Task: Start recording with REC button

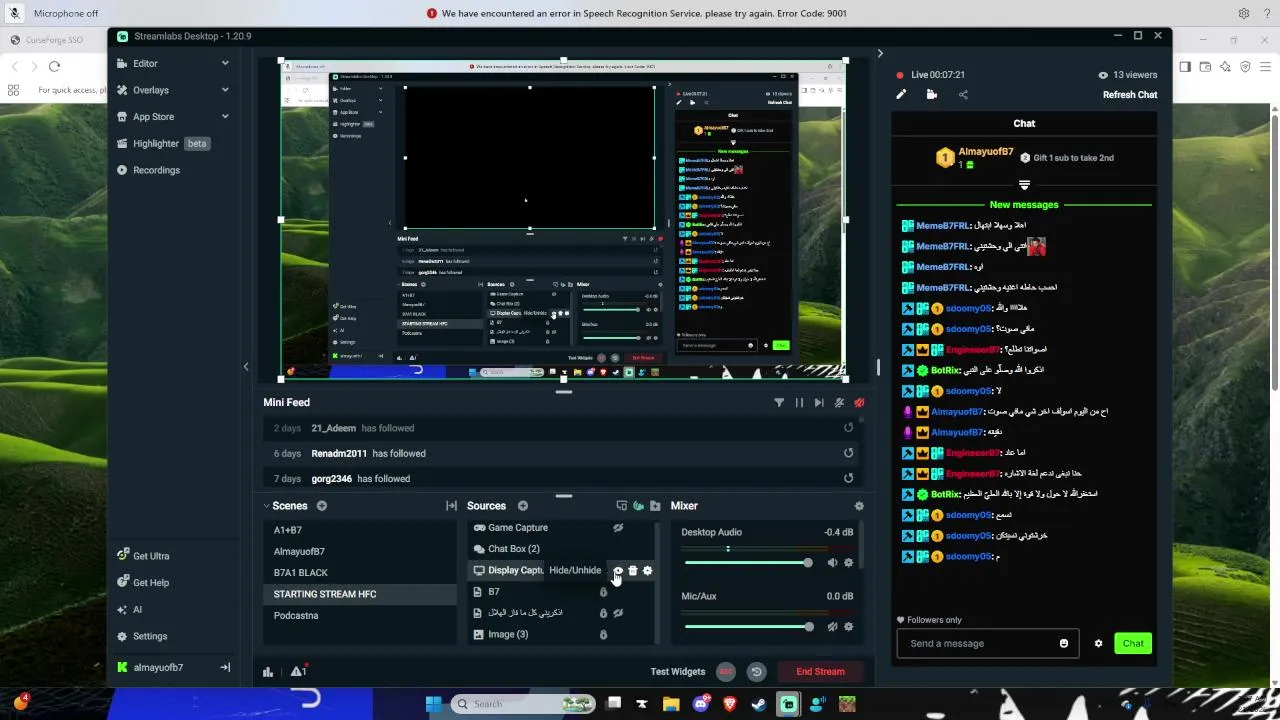Action: point(726,672)
